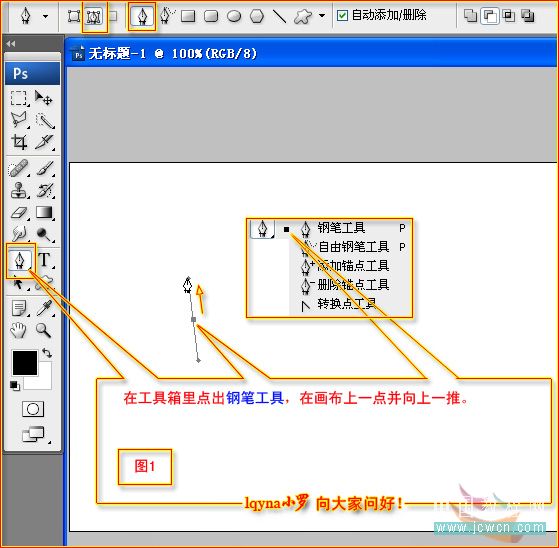The image size is (559, 548).
Task: Select the Hand tool
Action: coord(18,330)
